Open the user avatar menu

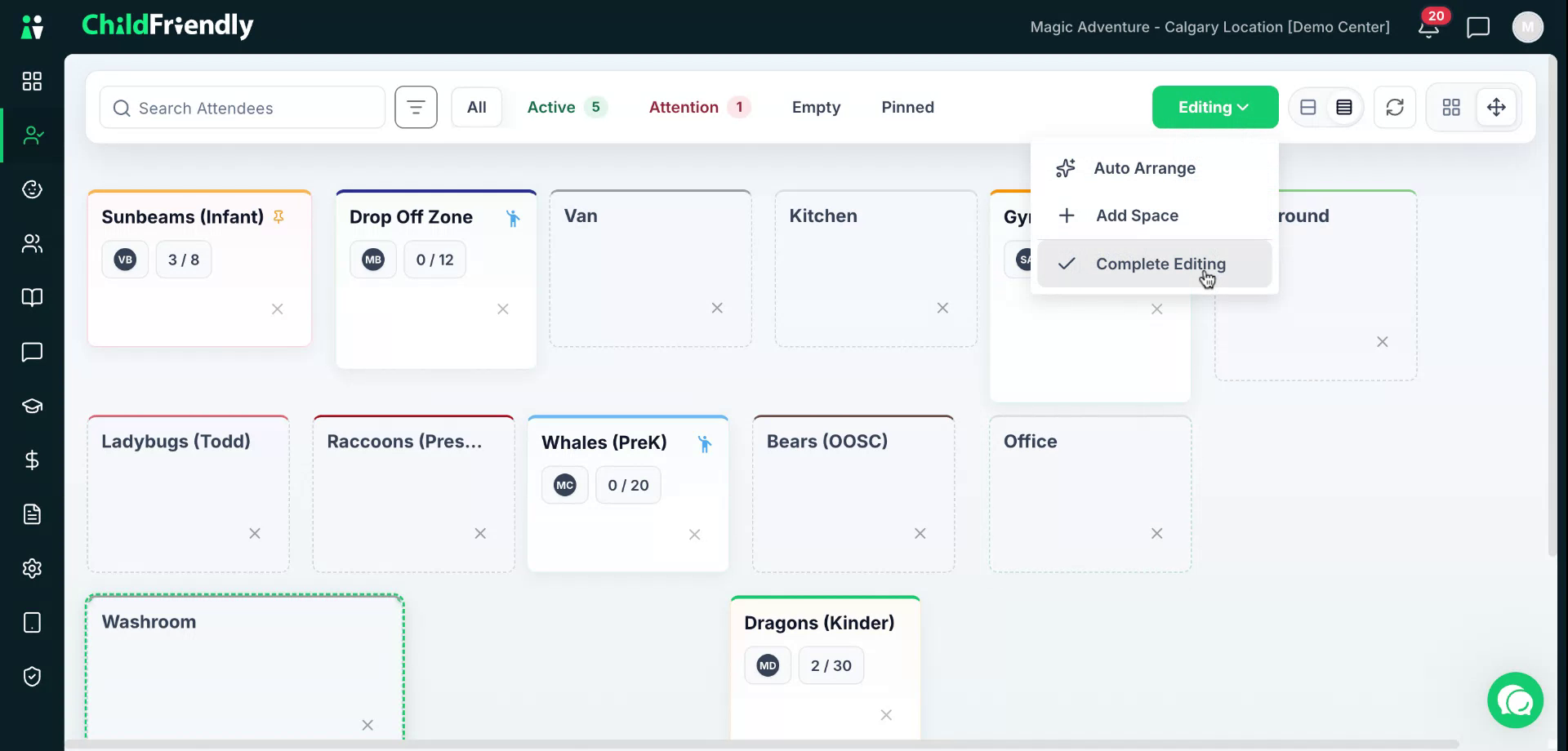pyautogui.click(x=1528, y=27)
